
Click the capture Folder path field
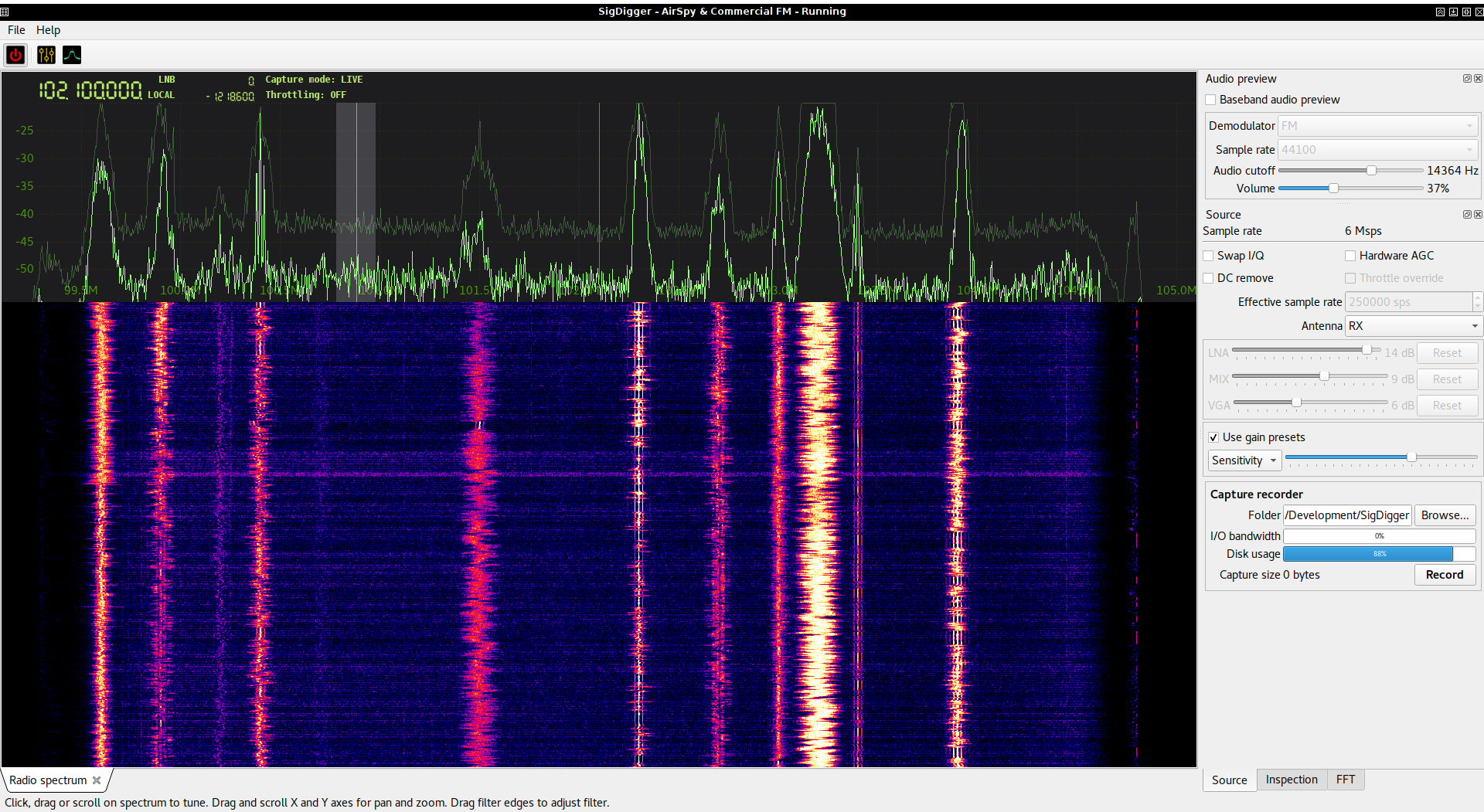pos(1347,515)
